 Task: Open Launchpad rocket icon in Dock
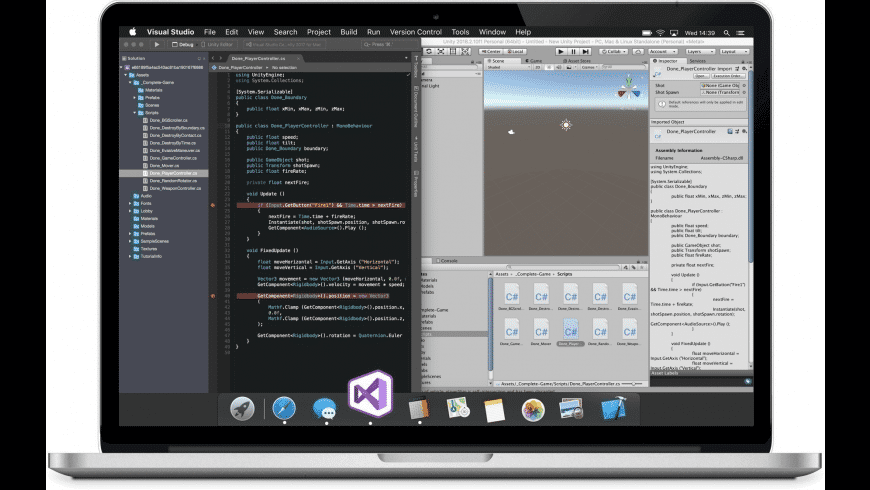[x=242, y=409]
